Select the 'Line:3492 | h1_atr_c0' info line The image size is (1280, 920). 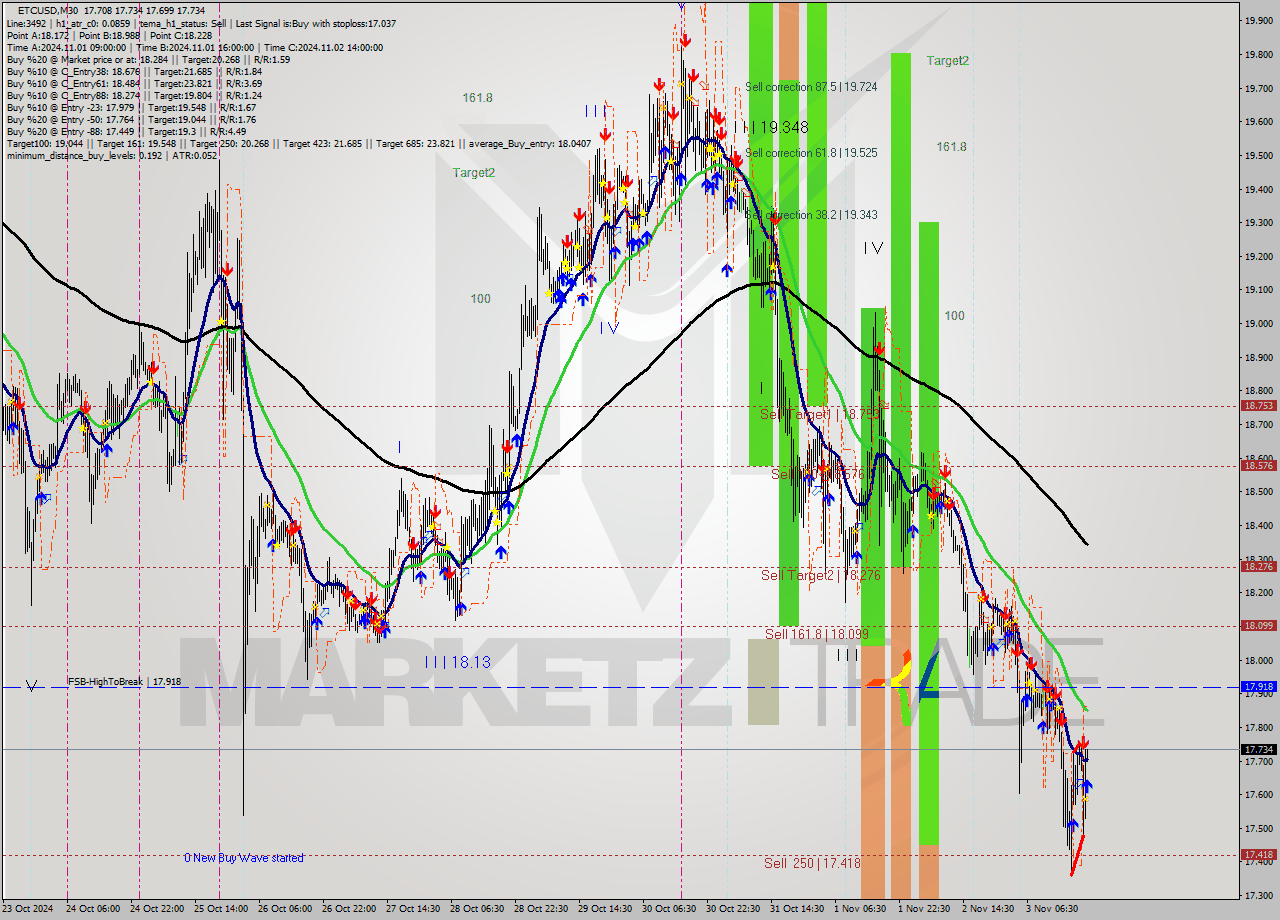click(201, 23)
